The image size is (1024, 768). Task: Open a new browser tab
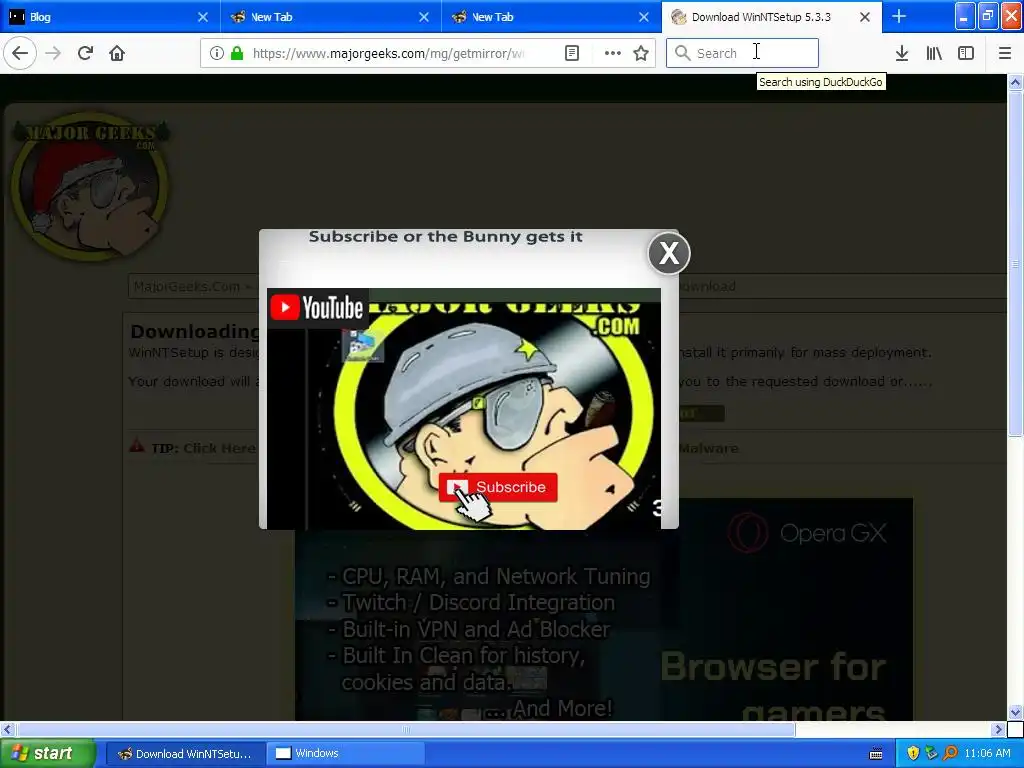899,16
